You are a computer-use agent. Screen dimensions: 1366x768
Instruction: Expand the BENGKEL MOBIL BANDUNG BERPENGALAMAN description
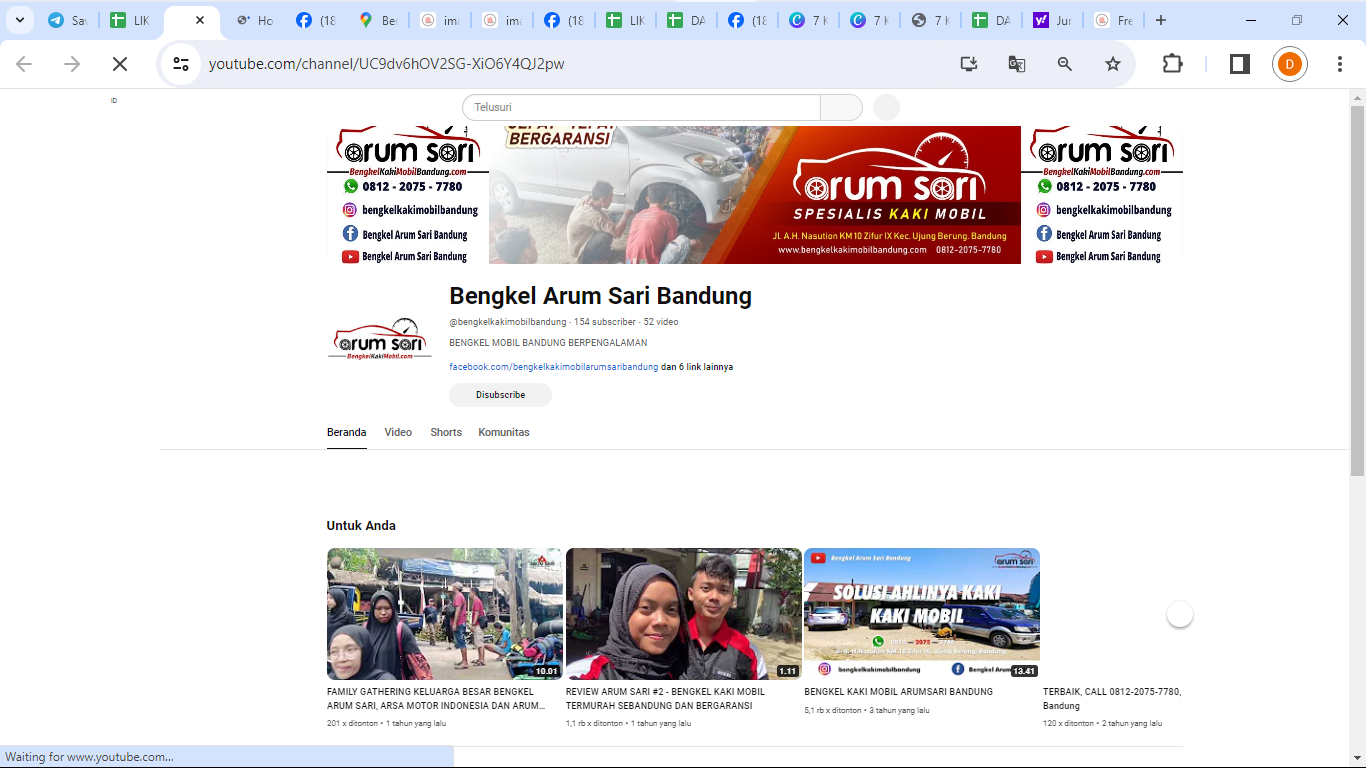548,343
